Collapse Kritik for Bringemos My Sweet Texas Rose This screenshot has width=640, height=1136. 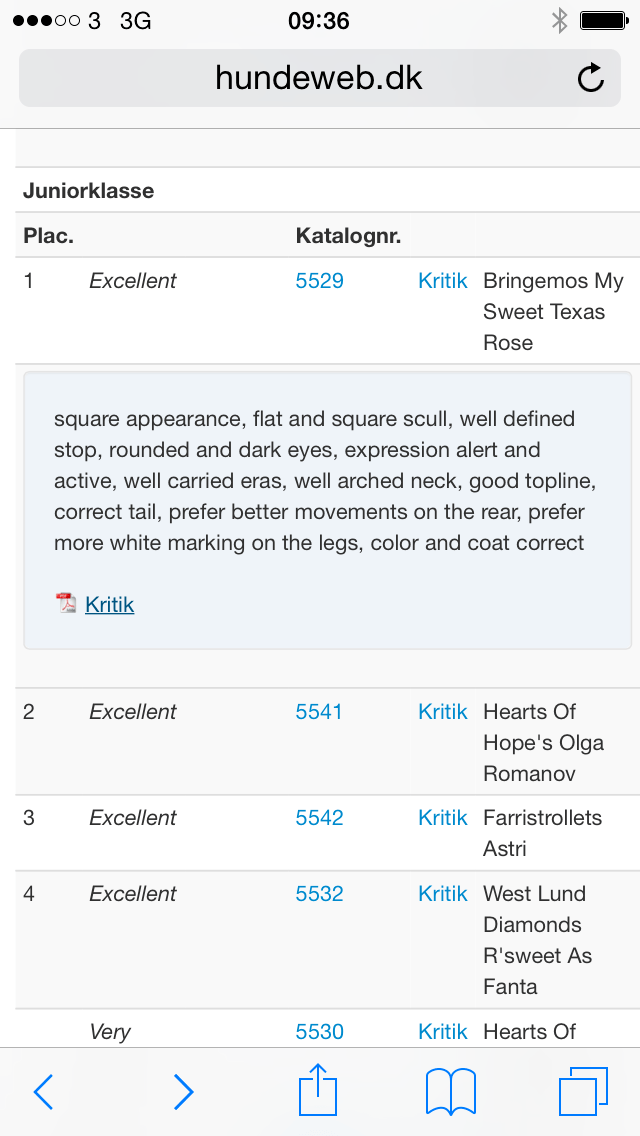[x=443, y=281]
